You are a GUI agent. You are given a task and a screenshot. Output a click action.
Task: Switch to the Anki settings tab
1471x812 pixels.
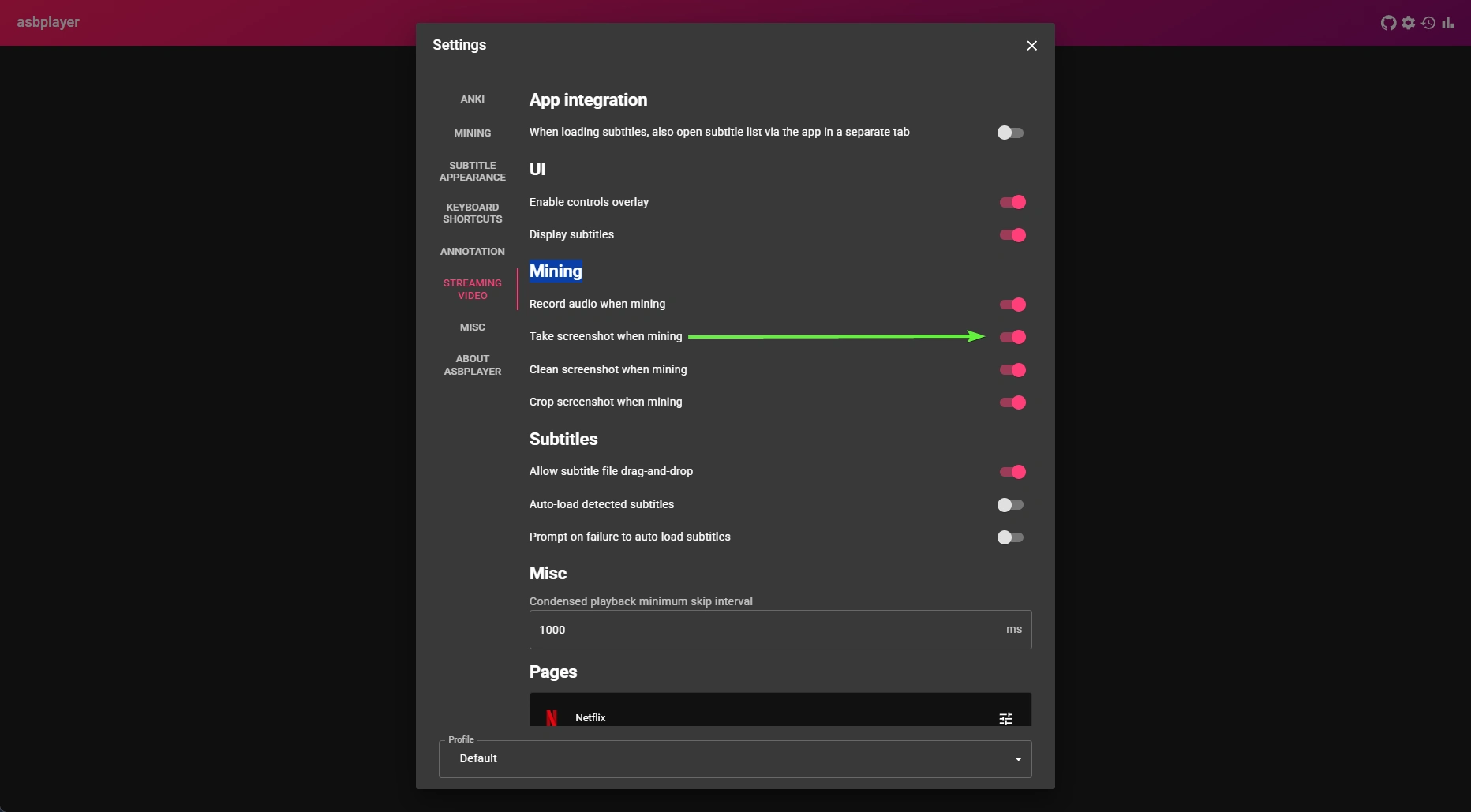click(473, 99)
